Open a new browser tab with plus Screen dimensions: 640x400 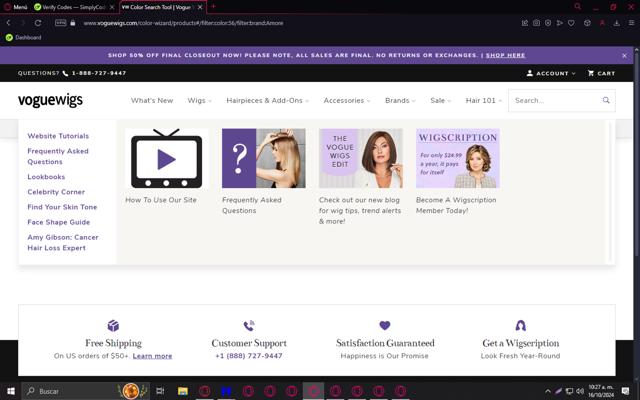(213, 7)
